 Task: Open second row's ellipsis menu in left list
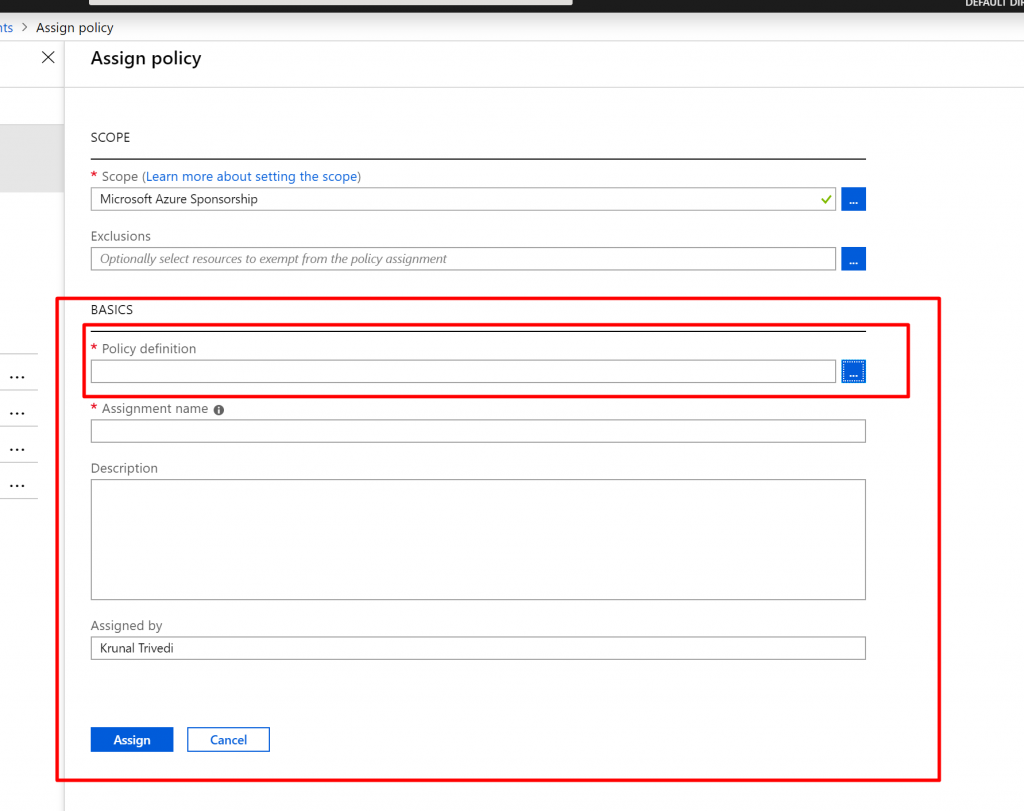[17, 413]
